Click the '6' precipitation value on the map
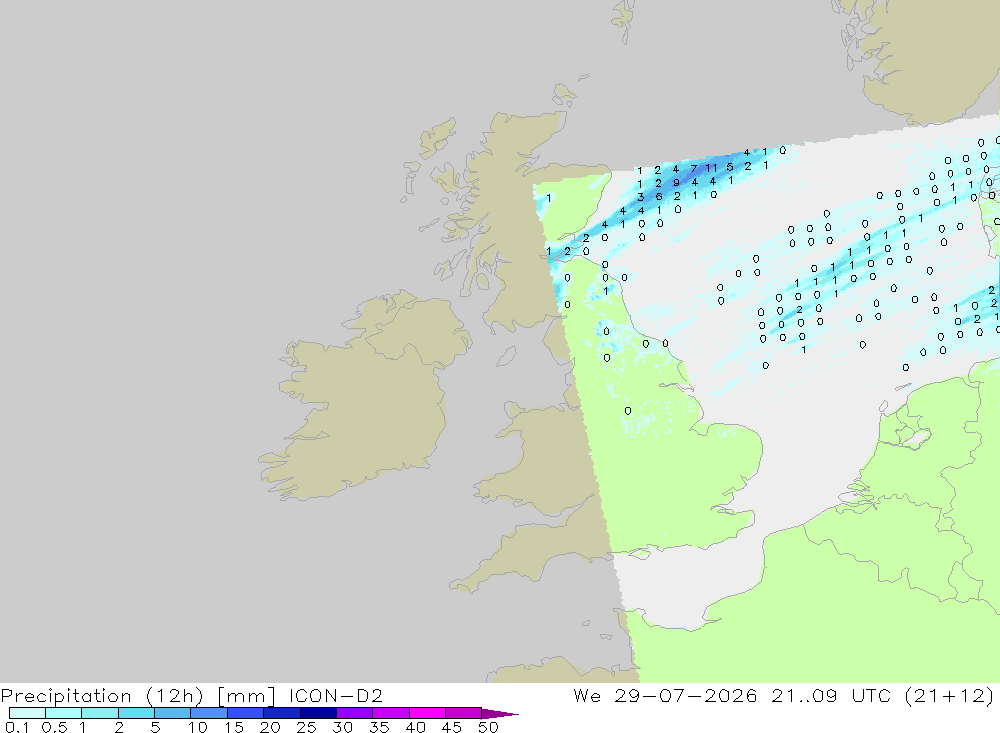The width and height of the screenshot is (1000, 733). pos(659,197)
